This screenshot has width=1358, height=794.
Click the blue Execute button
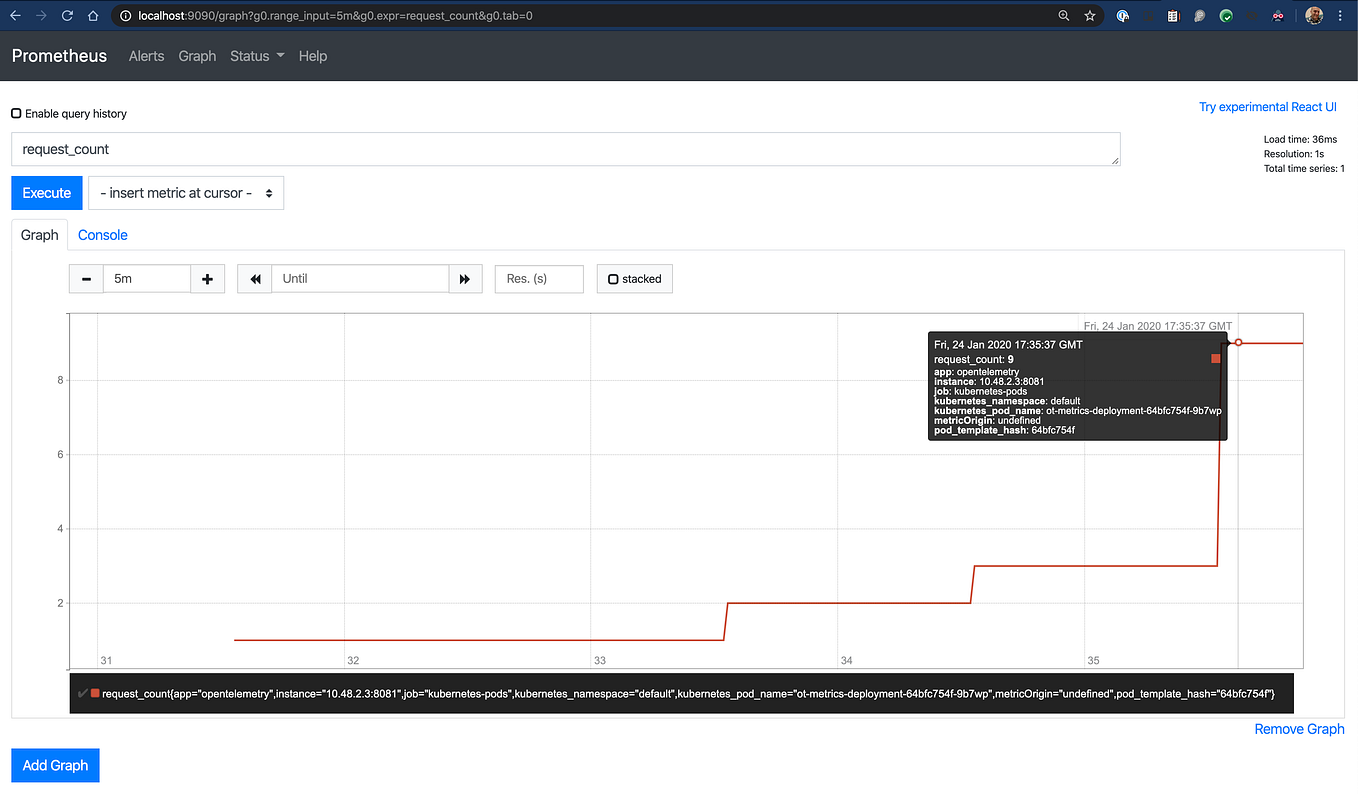click(x=46, y=192)
